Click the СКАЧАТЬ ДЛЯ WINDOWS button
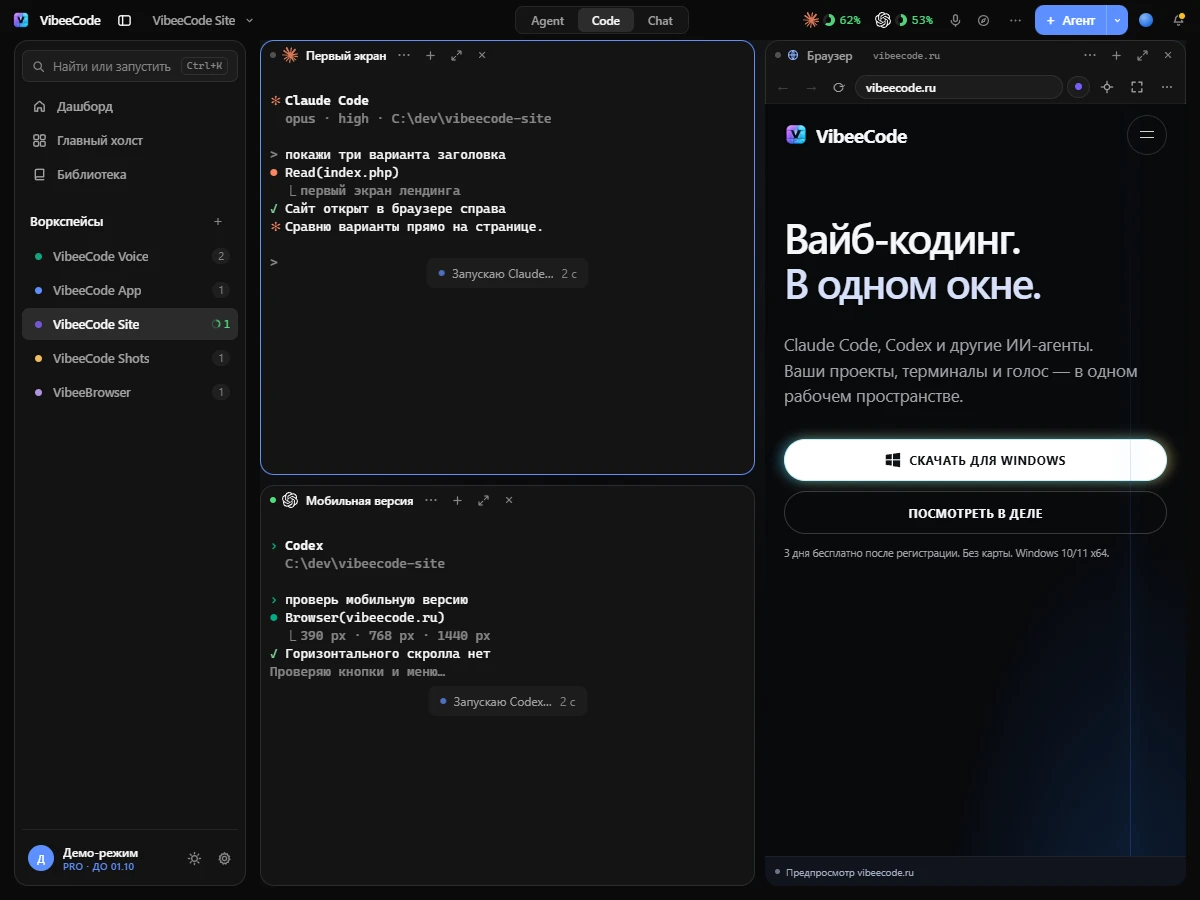This screenshot has height=900, width=1200. [975, 460]
